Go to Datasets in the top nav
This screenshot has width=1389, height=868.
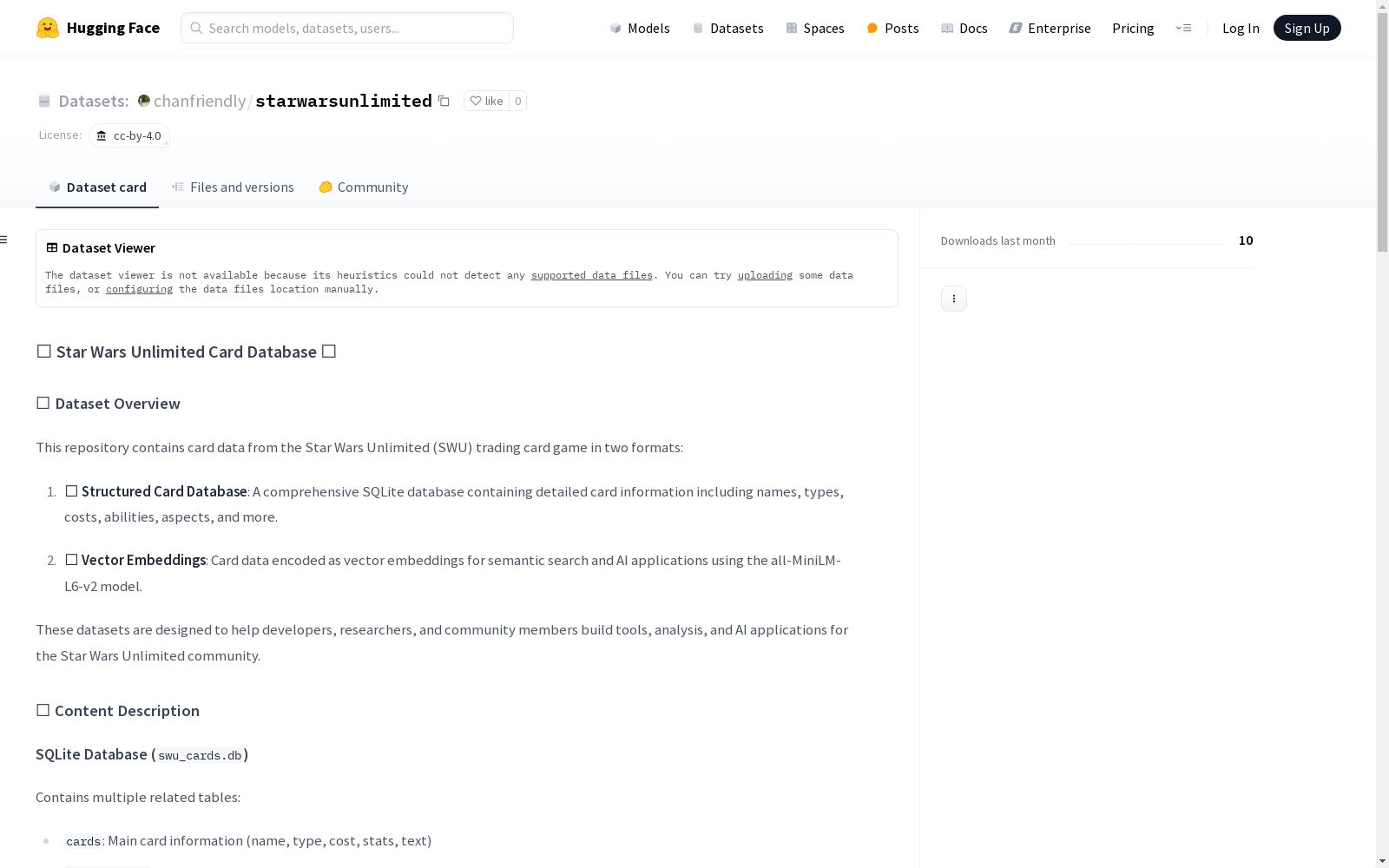pyautogui.click(x=727, y=28)
